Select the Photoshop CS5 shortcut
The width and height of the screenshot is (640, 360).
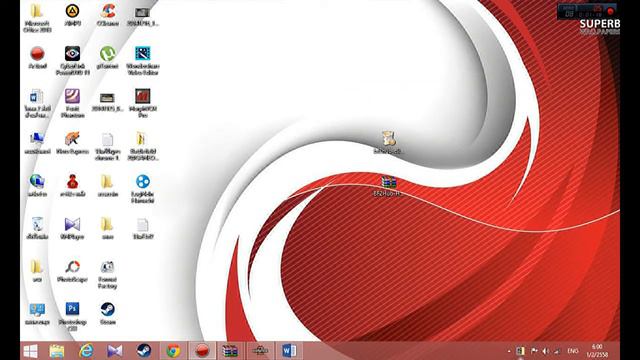pos(72,317)
